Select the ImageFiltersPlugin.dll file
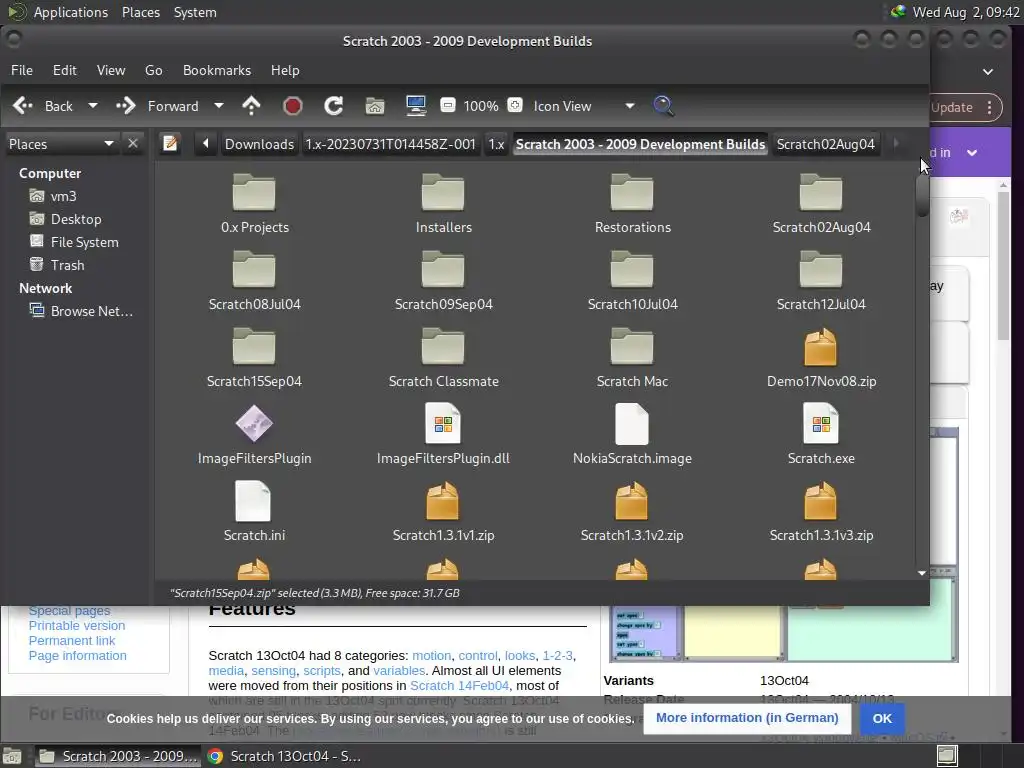1024x768 pixels. click(443, 435)
